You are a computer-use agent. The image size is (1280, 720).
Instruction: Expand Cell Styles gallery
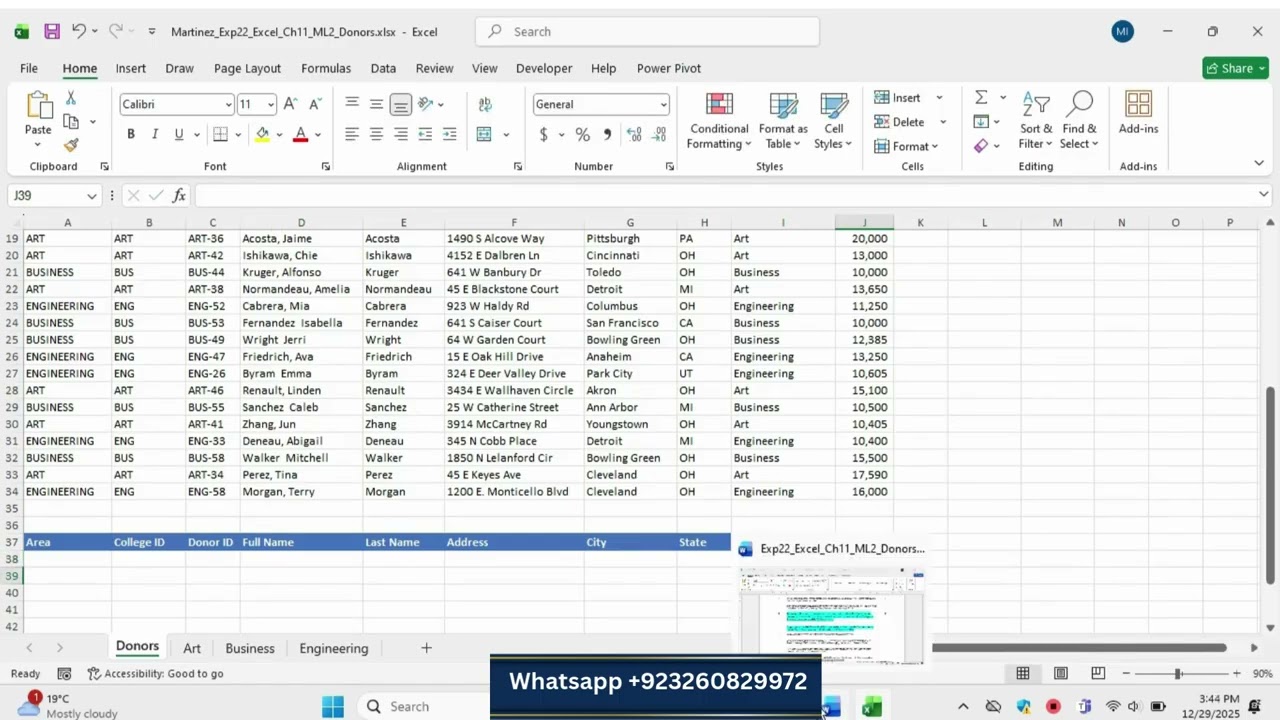(834, 121)
